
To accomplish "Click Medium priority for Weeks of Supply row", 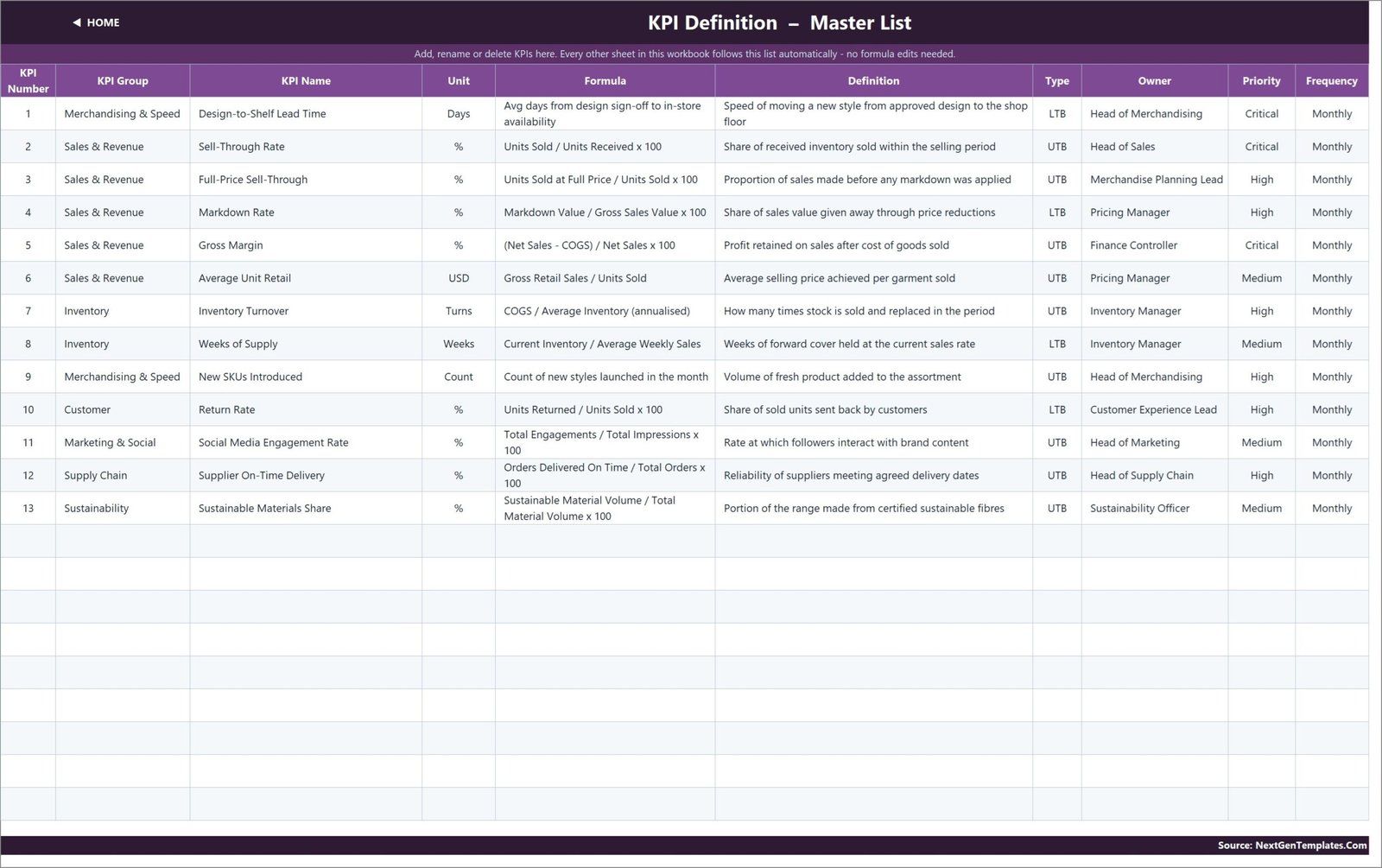I will (1262, 344).
